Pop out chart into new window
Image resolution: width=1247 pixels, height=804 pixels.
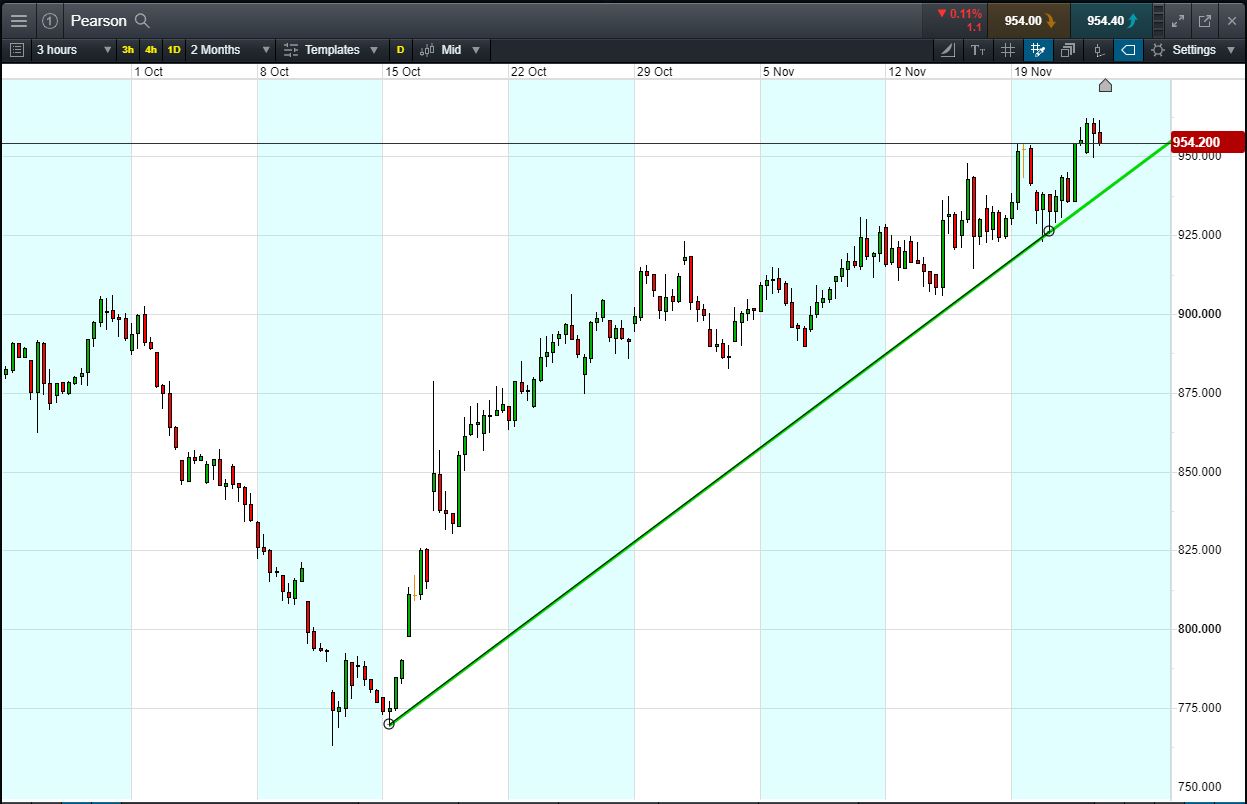1205,20
